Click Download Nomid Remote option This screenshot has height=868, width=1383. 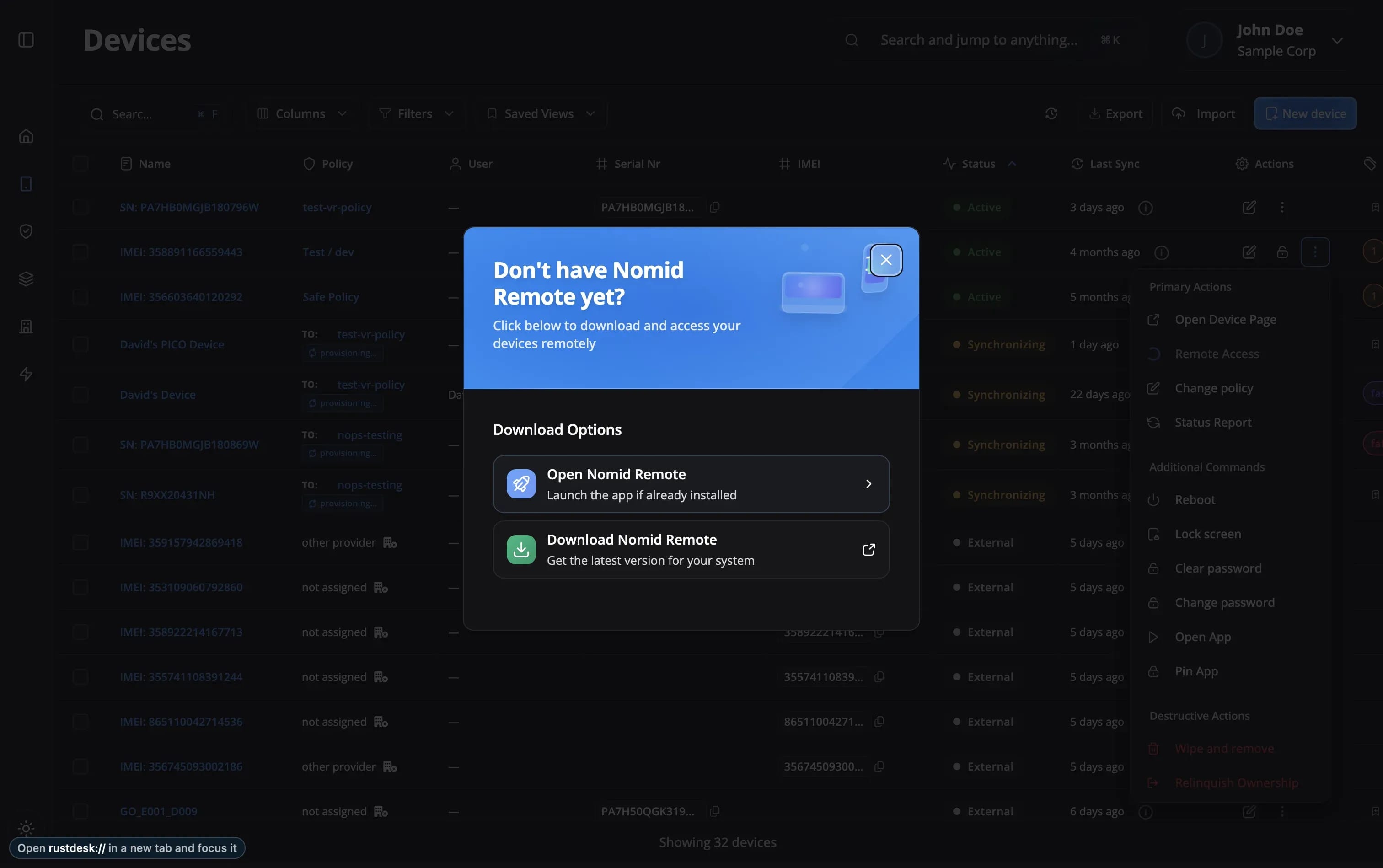[691, 549]
